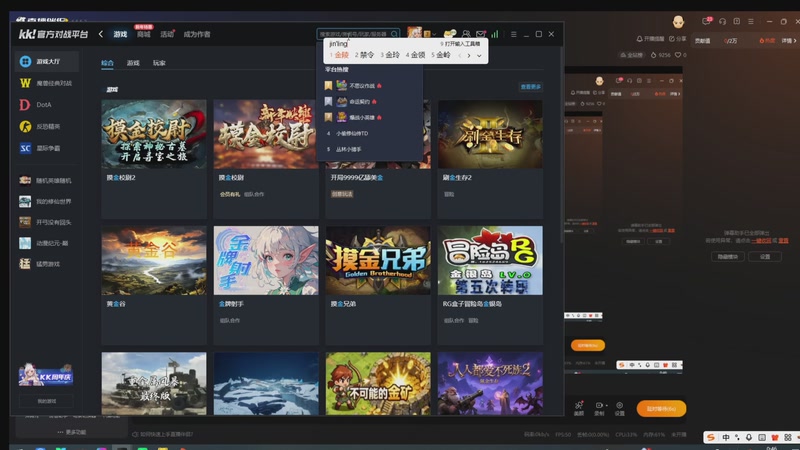Viewport: 800px width, 450px height.
Task: Open the chat messages icon with red badge
Action: point(707,21)
